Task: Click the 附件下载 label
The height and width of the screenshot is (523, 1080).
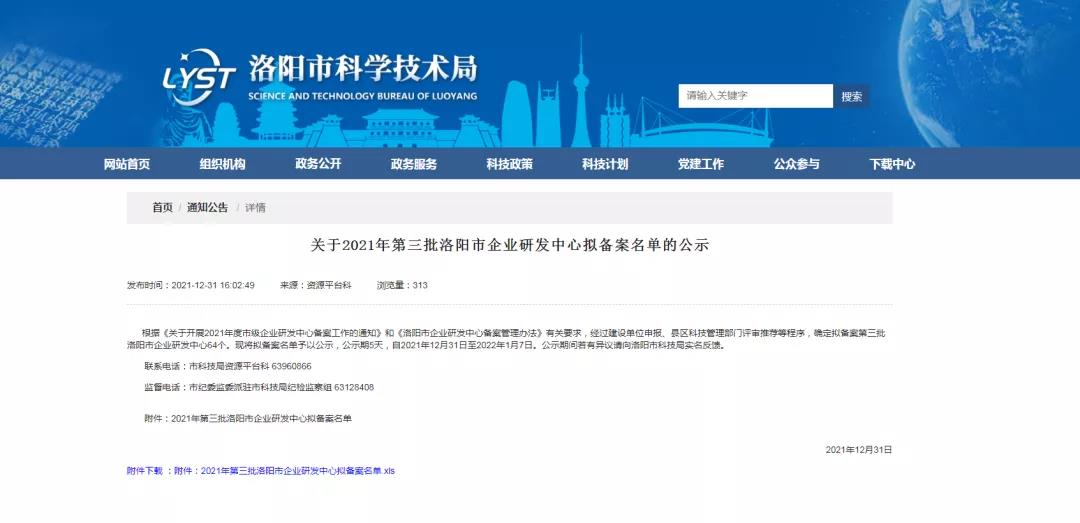Action: pyautogui.click(x=145, y=471)
